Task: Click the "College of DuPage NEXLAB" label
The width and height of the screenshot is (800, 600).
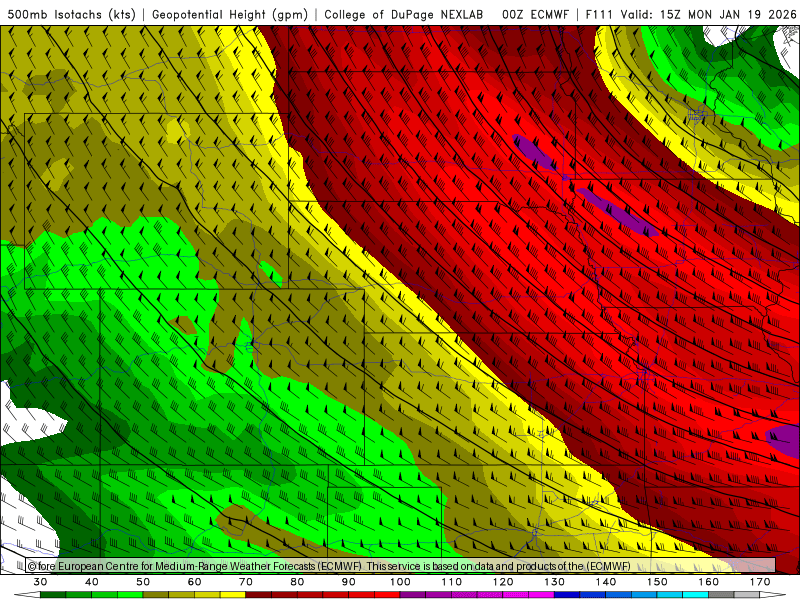Action: (404, 15)
